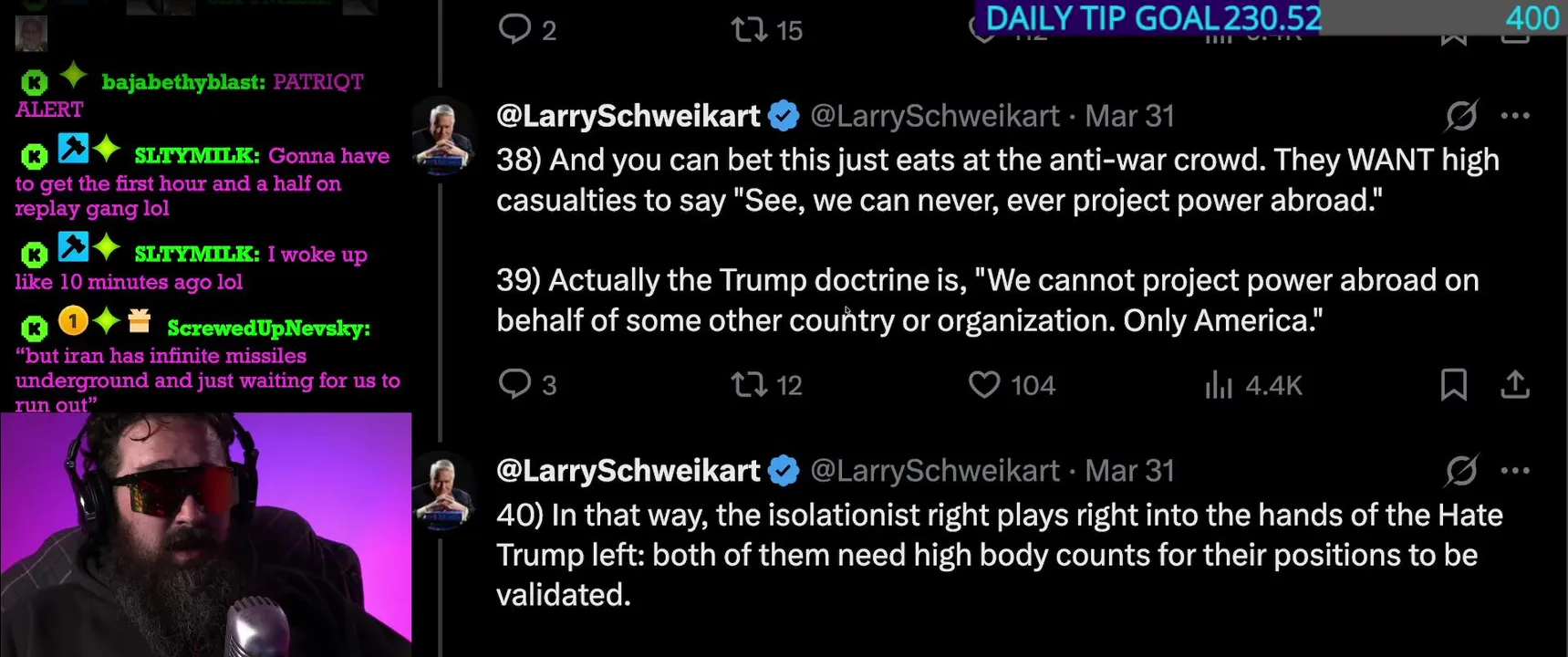
Task: Click the Grok icon on tweet 40
Action: 1460,471
